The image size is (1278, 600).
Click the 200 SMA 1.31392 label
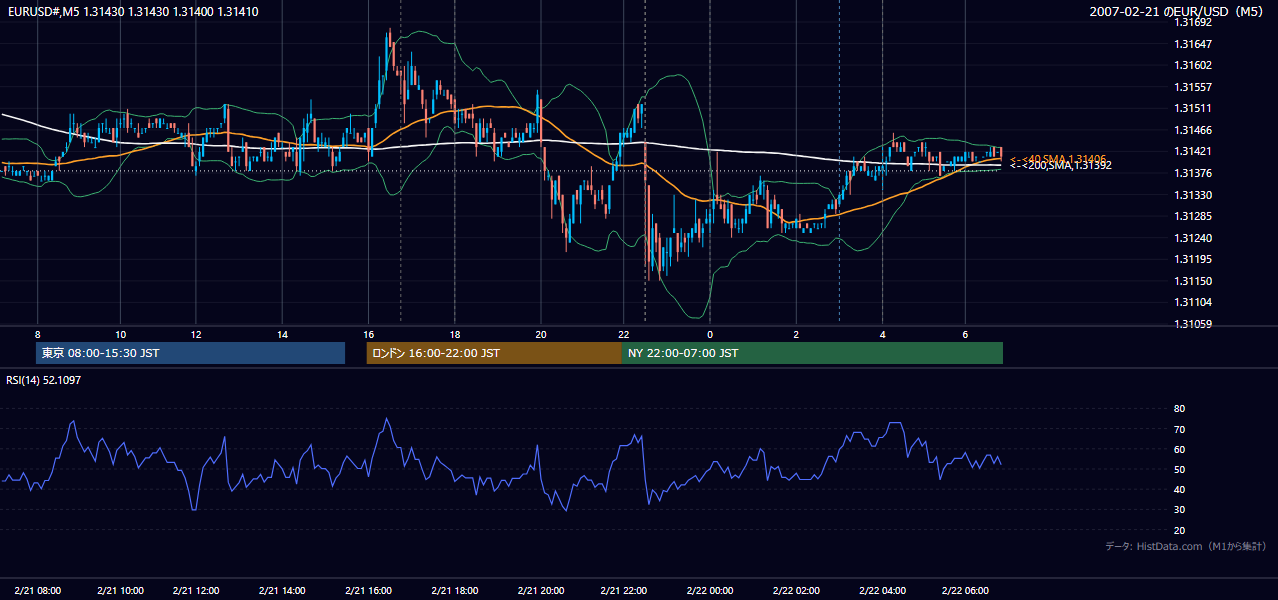(1061, 166)
